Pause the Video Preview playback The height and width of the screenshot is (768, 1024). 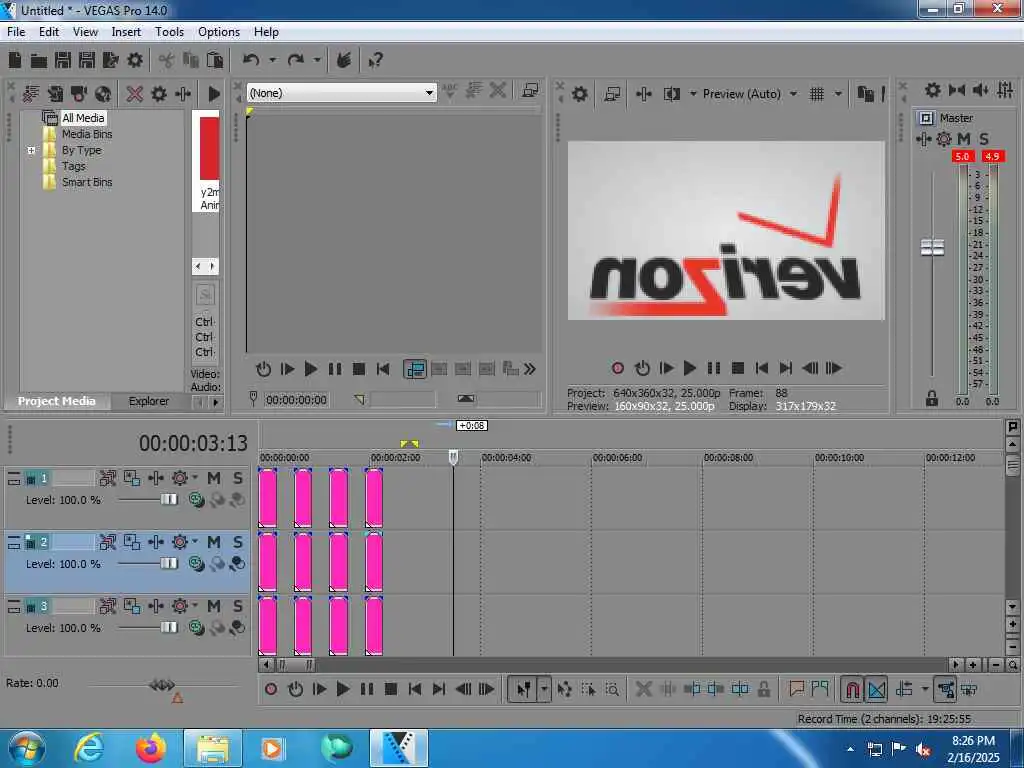(714, 368)
